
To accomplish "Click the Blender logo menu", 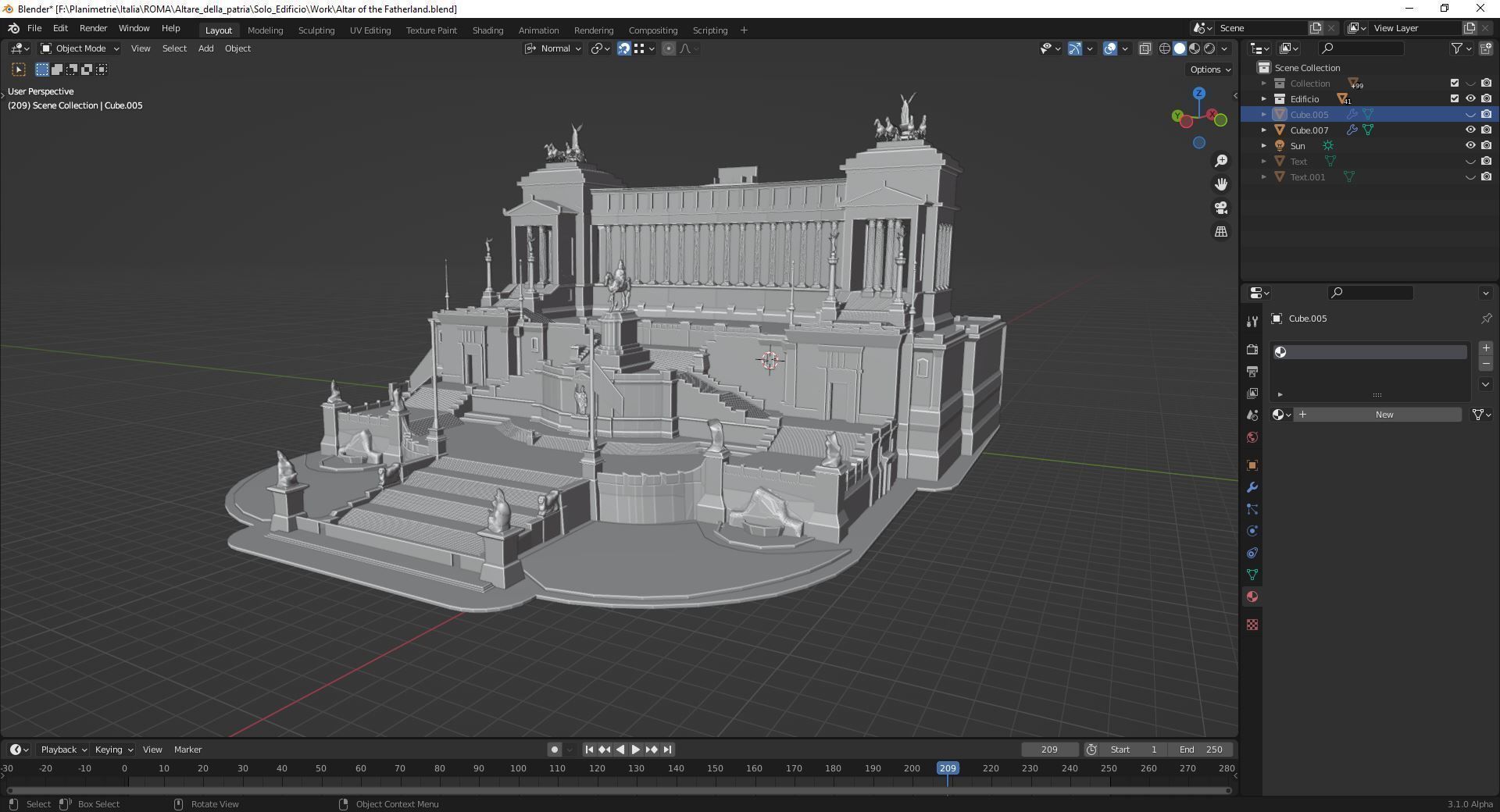I will (x=14, y=28).
